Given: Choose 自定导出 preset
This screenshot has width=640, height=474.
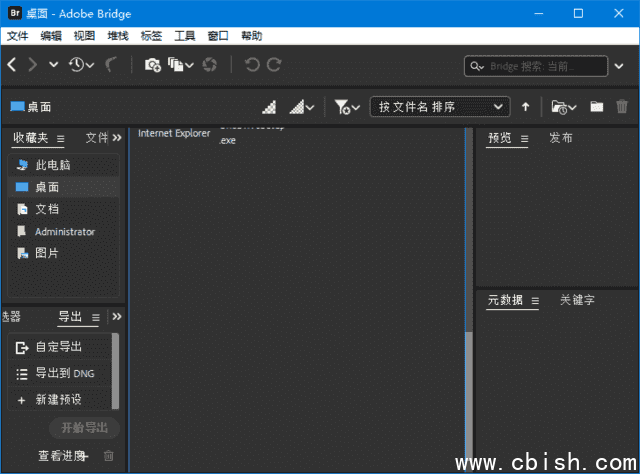Looking at the screenshot, I should coord(60,347).
